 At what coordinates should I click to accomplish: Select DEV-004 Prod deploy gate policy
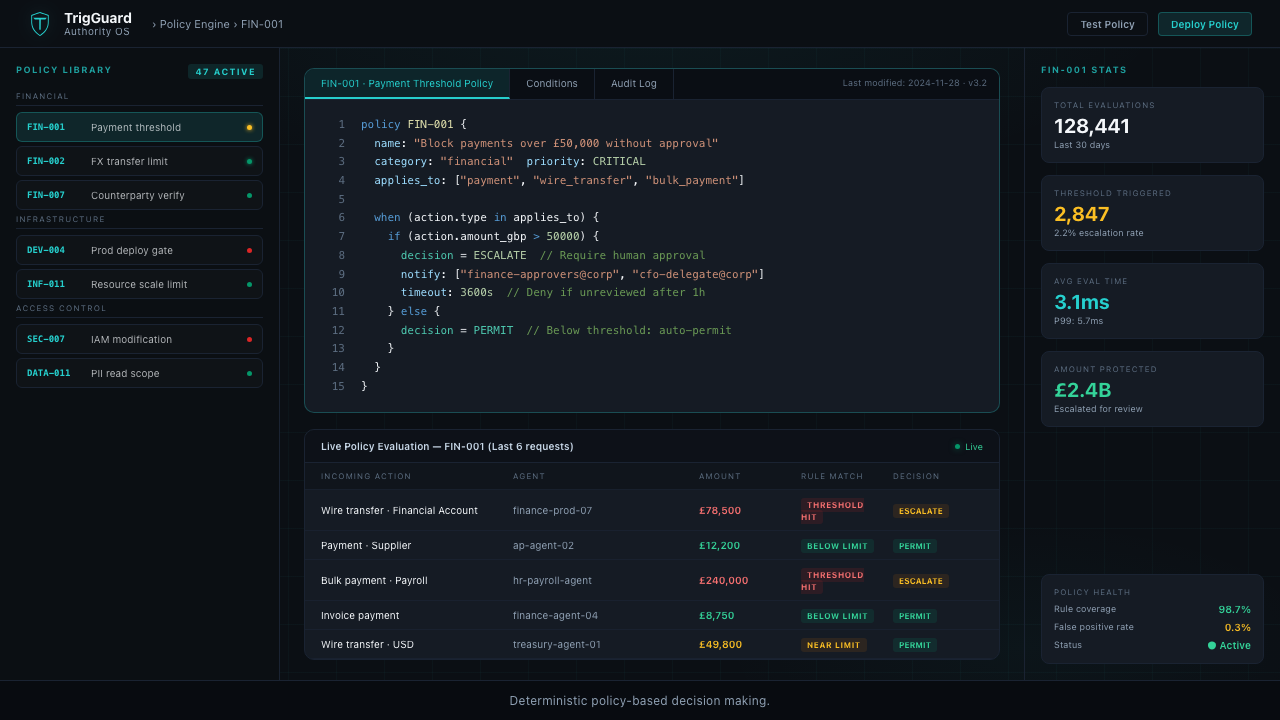(139, 250)
